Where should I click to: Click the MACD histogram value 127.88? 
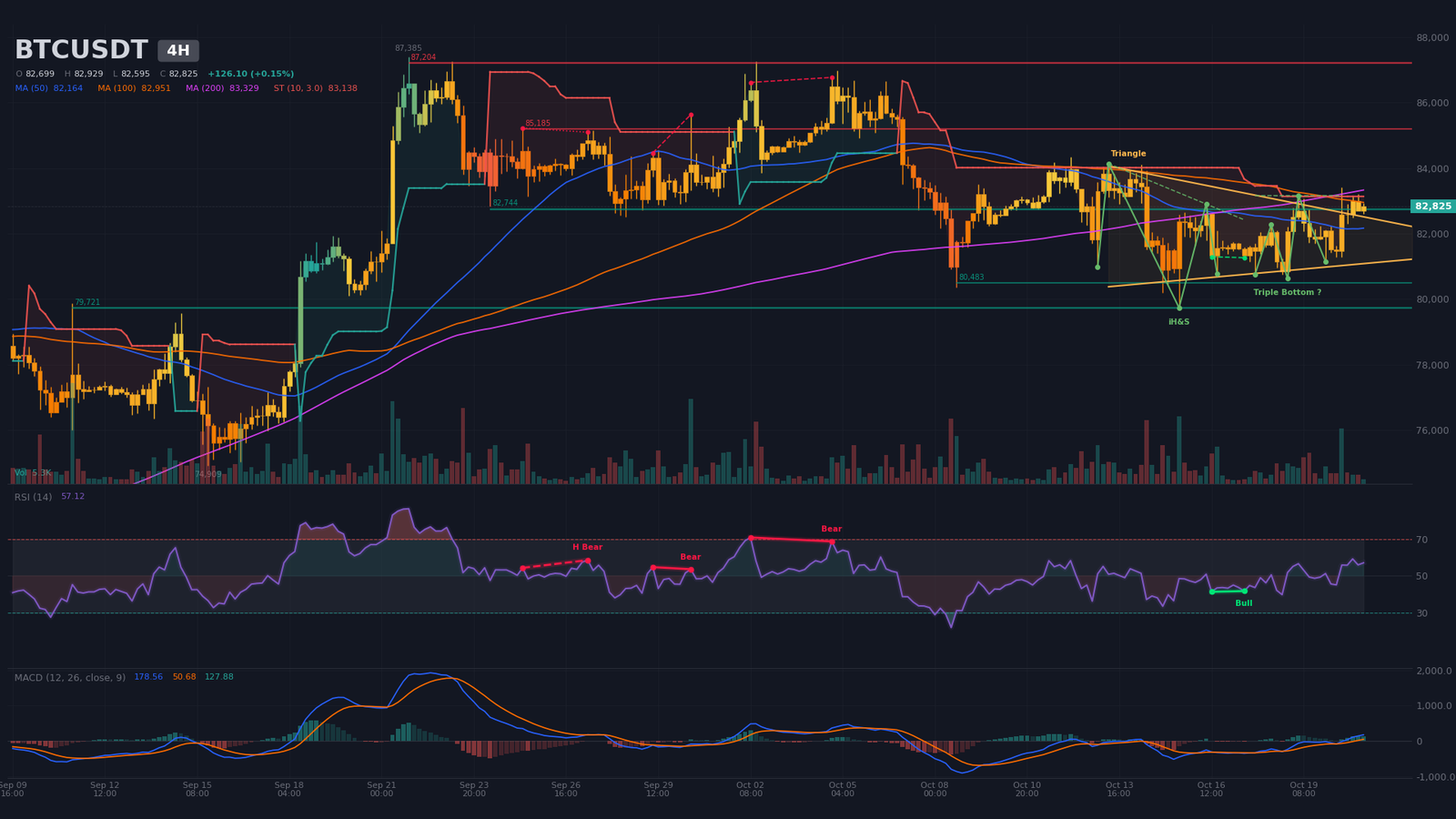[219, 677]
